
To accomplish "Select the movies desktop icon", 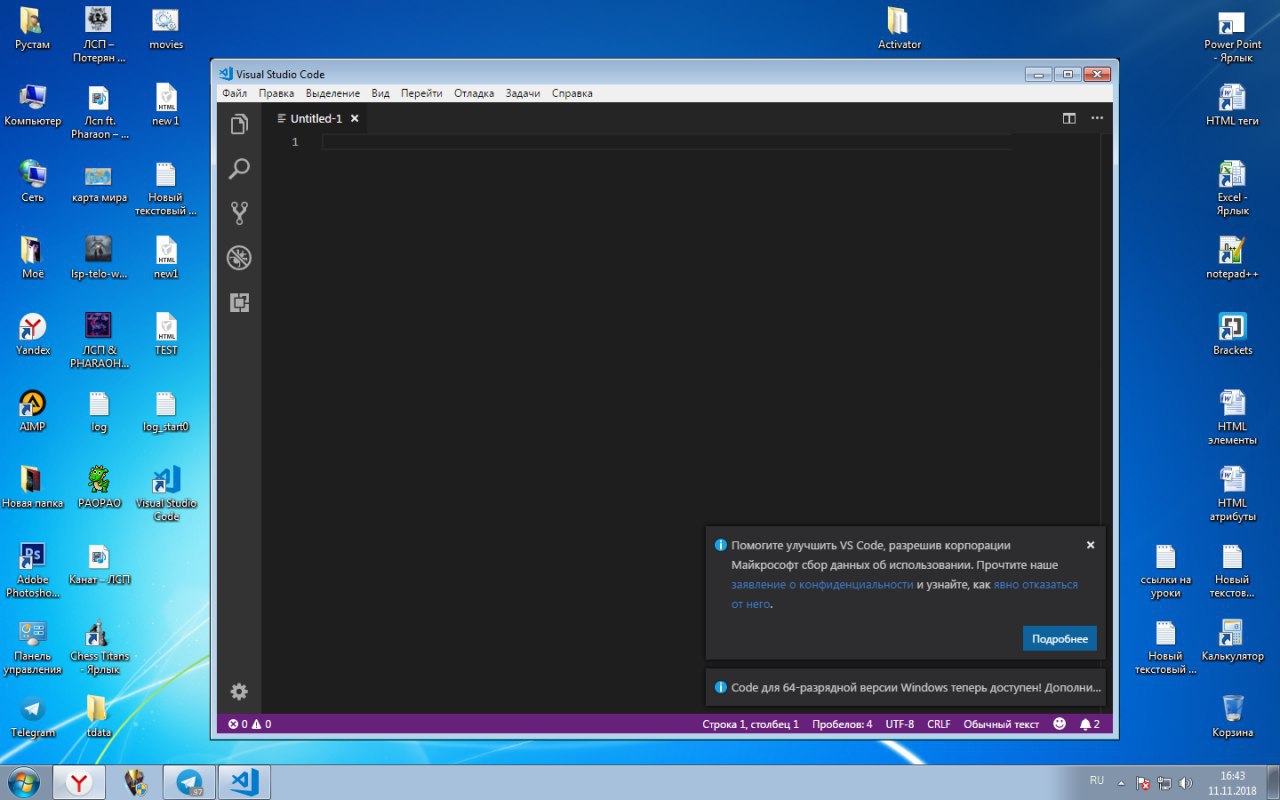I will point(166,28).
